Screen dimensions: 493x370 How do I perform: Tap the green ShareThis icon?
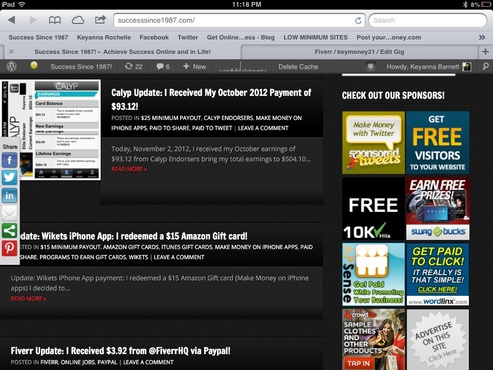click(9, 231)
